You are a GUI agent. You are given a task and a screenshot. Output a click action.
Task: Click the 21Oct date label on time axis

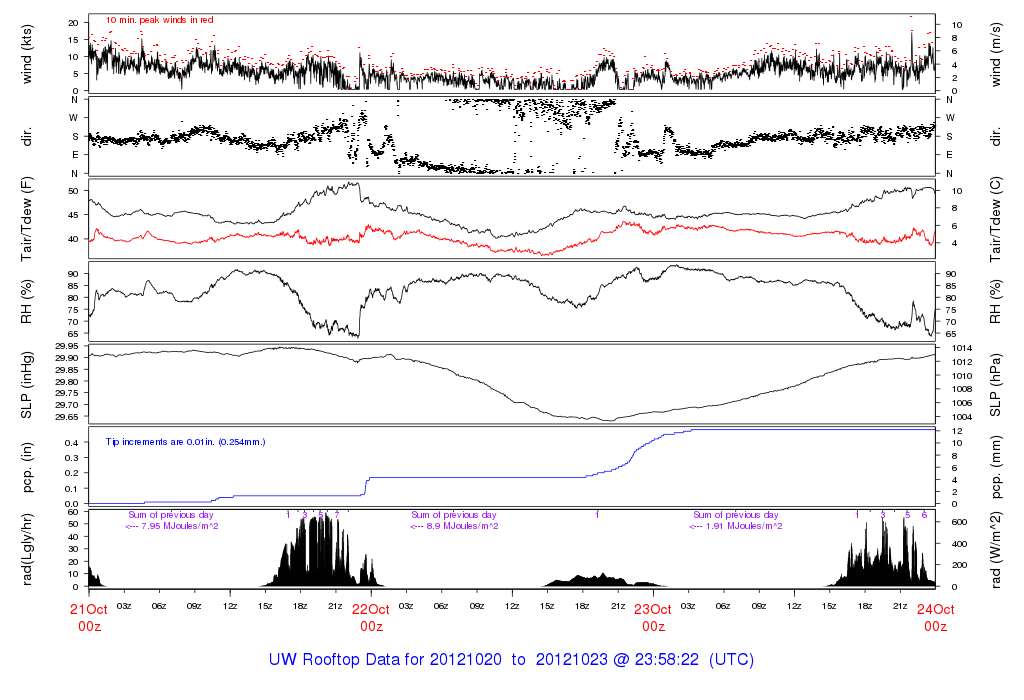[89, 609]
